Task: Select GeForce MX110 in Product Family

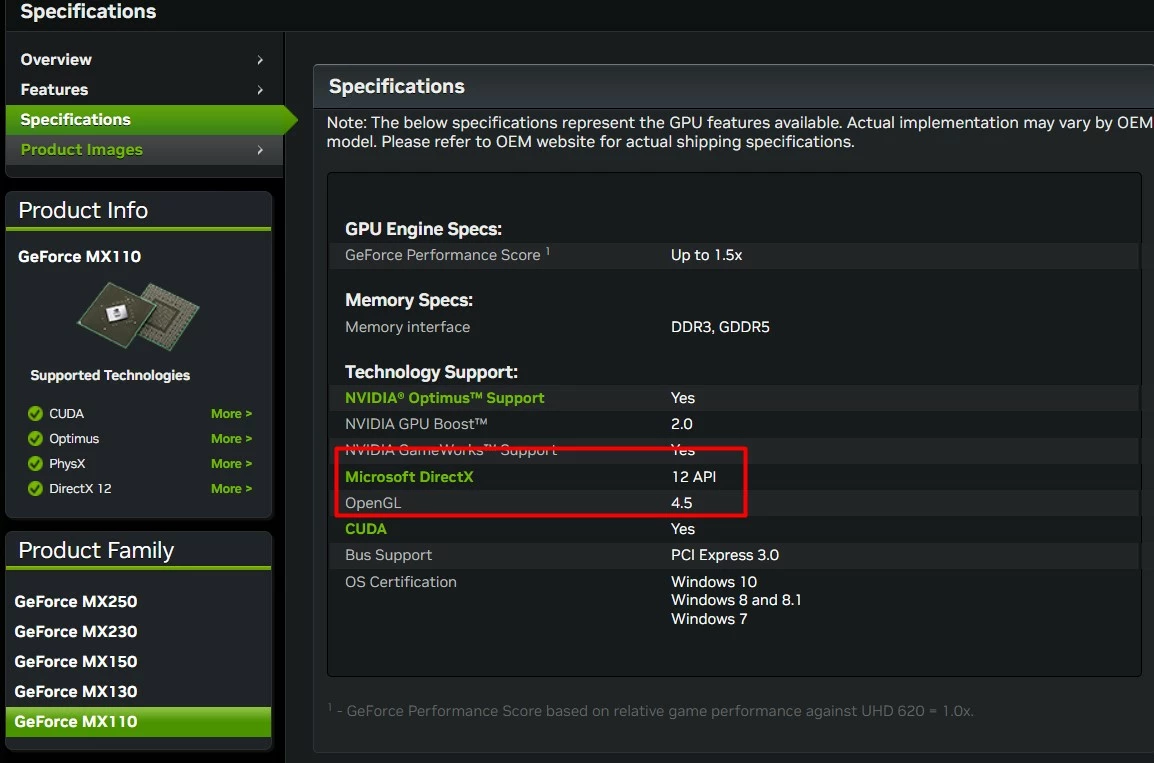Action: click(138, 722)
